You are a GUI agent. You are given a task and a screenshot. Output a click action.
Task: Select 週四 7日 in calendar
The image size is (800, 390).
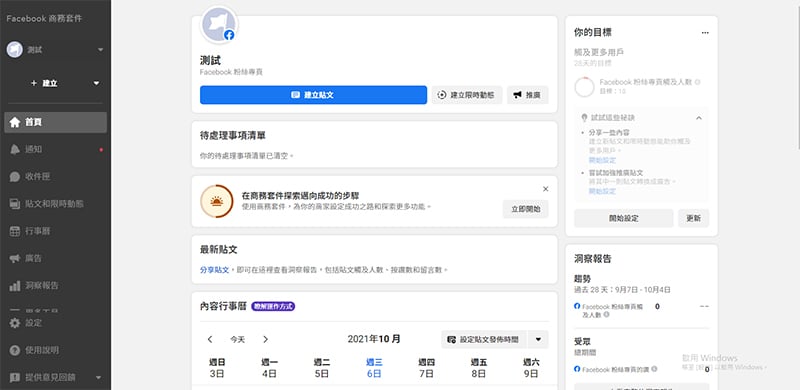click(427, 368)
